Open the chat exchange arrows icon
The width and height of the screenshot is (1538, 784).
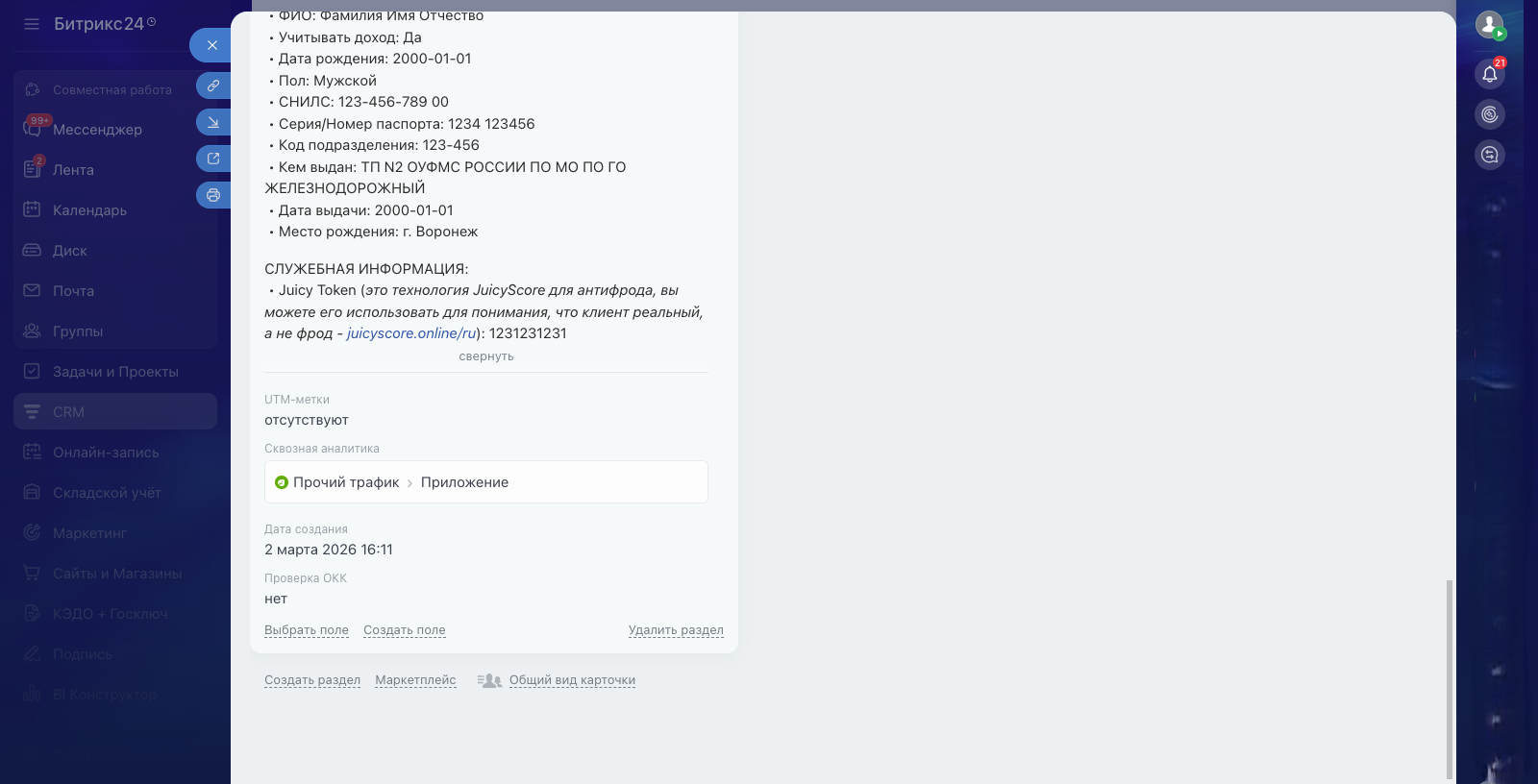[x=1489, y=155]
